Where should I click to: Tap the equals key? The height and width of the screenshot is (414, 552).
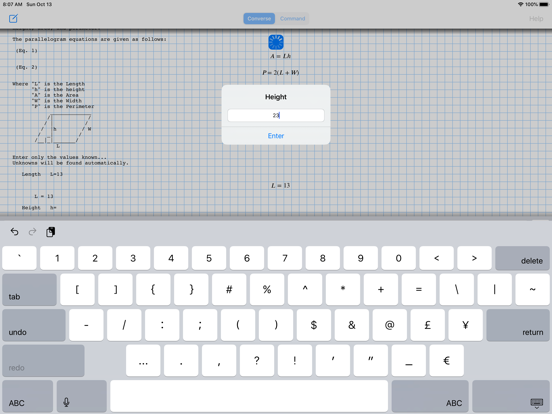[419, 290]
